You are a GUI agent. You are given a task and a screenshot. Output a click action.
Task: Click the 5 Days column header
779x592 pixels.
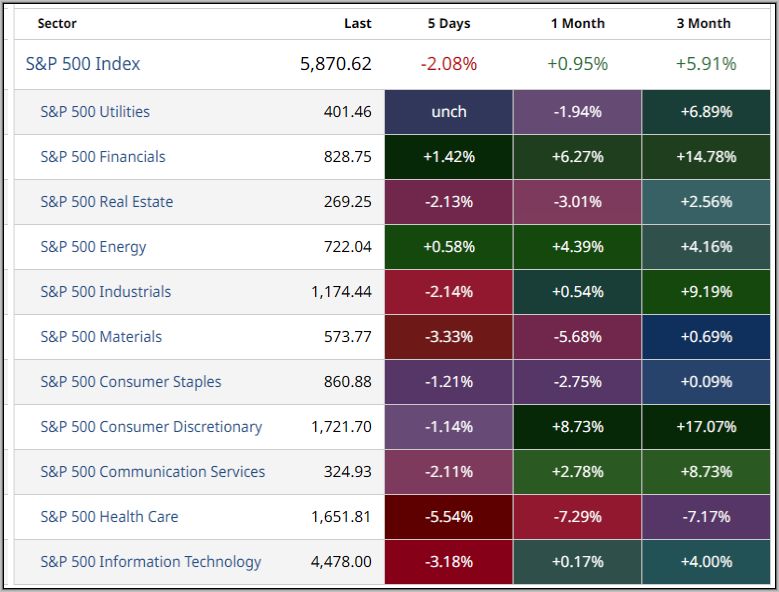tap(449, 23)
